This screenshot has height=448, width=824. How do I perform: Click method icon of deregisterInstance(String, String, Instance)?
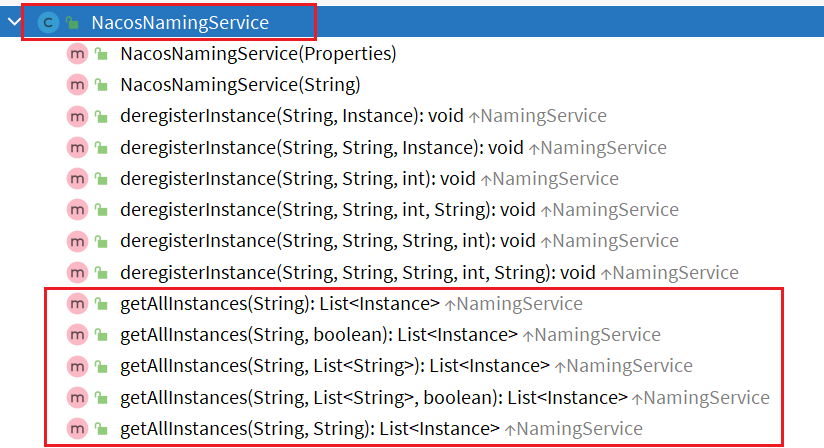coord(78,148)
